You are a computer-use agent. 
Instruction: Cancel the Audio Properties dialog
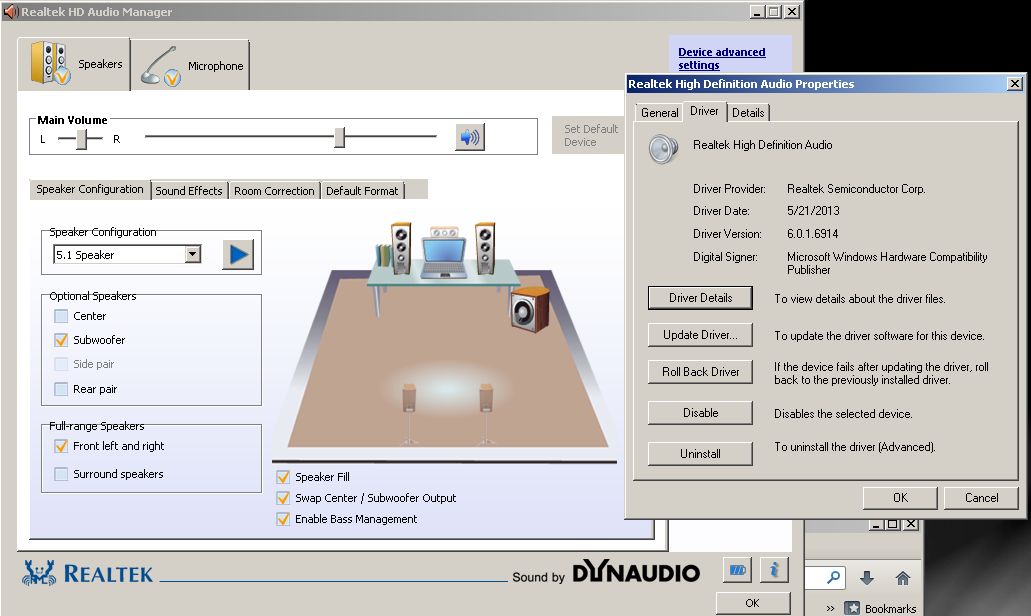(x=981, y=498)
